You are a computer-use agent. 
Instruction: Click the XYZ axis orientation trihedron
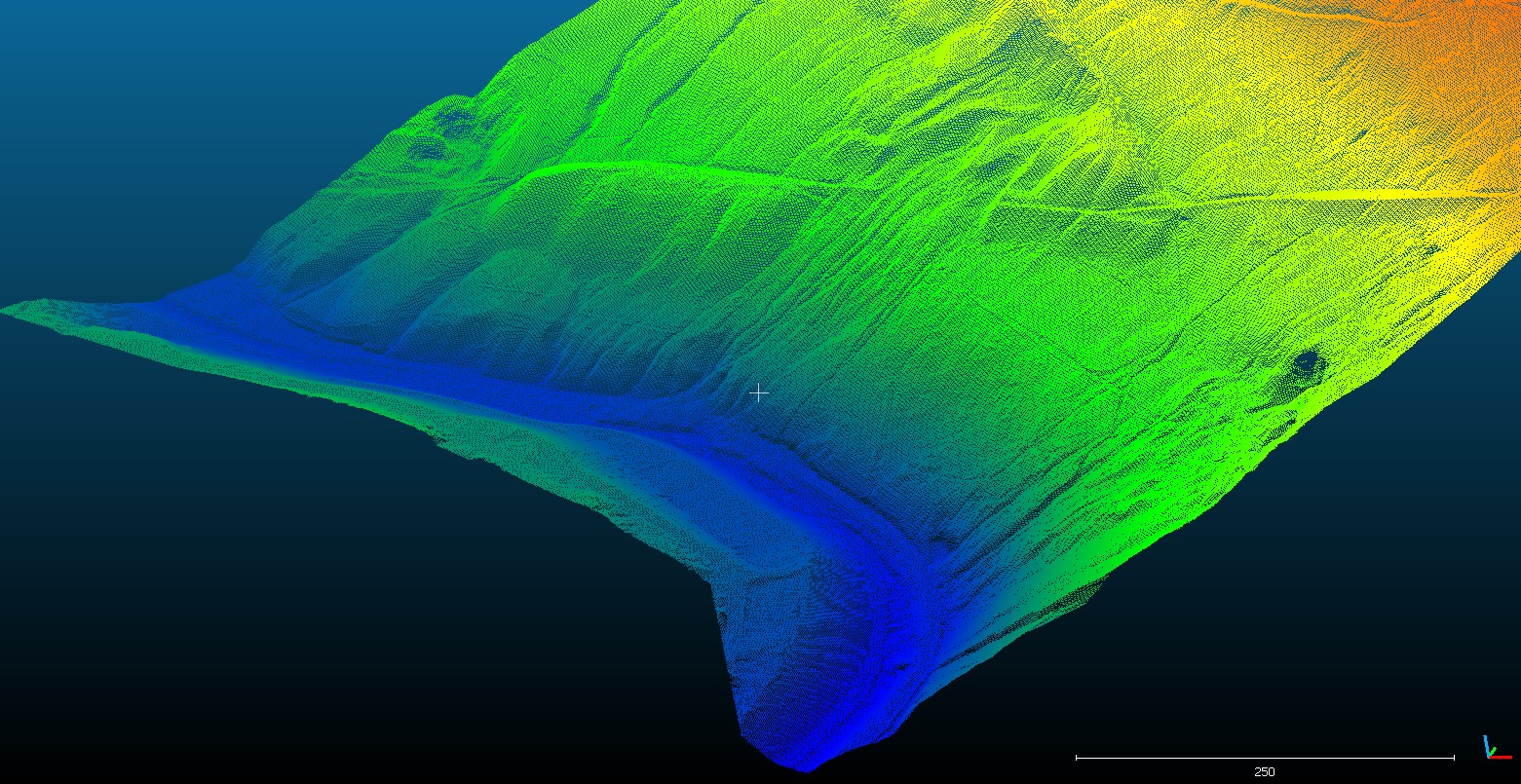pyautogui.click(x=1492, y=748)
